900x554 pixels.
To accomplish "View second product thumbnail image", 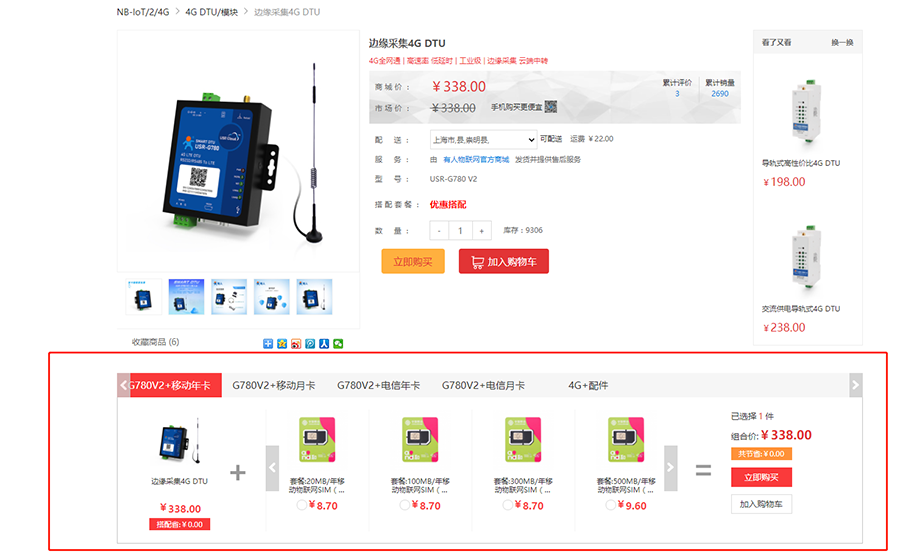I will point(186,297).
